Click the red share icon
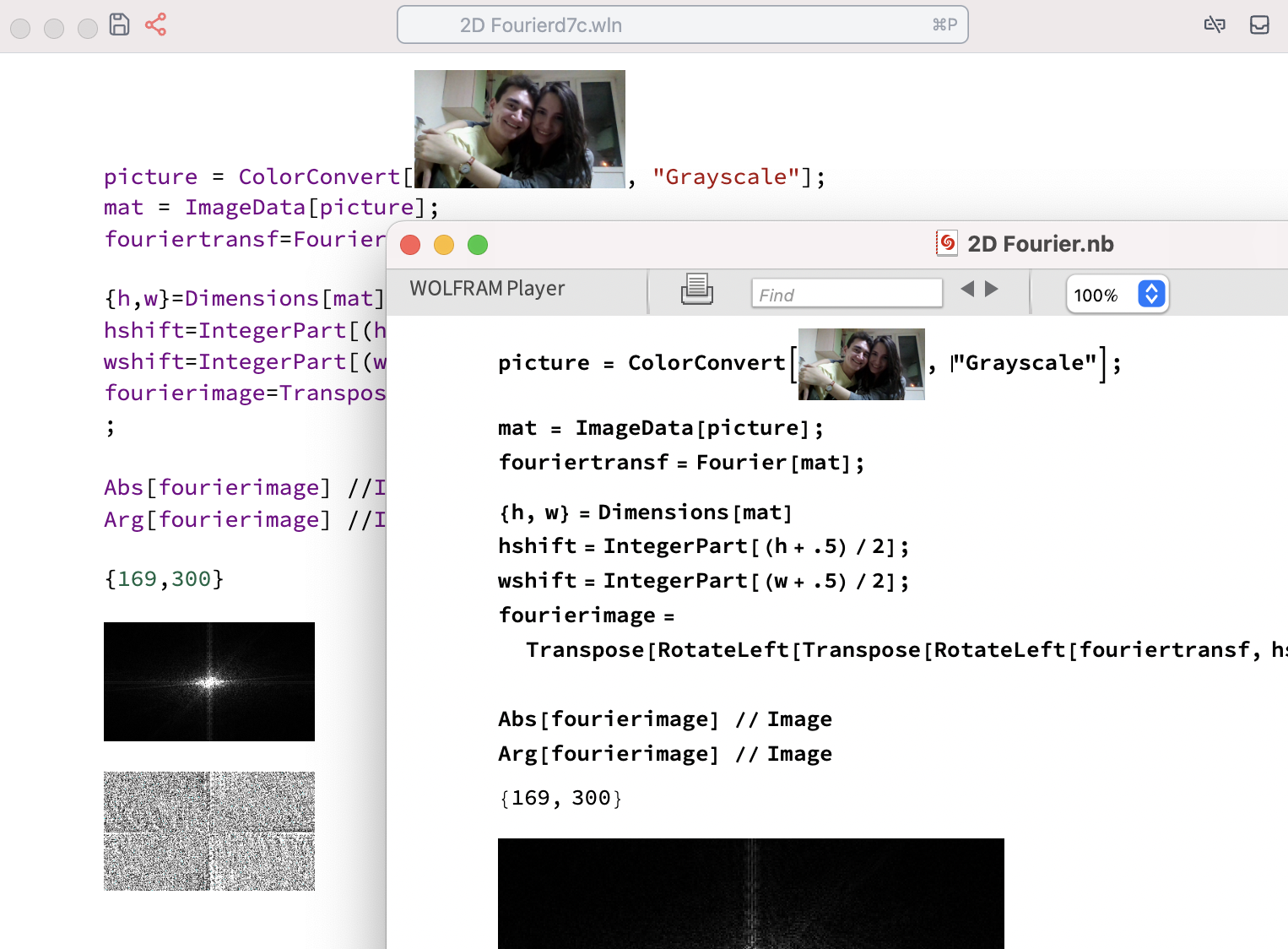Screen dimensions: 1288x949 click(155, 24)
